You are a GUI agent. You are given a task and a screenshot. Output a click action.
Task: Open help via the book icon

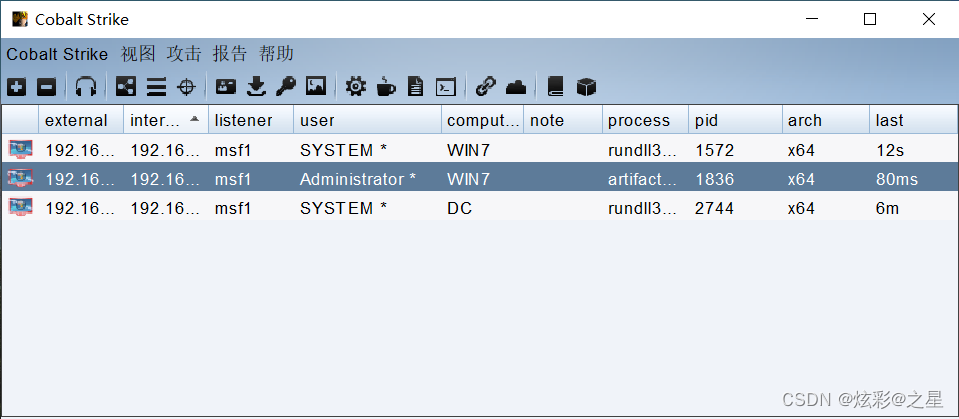[555, 87]
